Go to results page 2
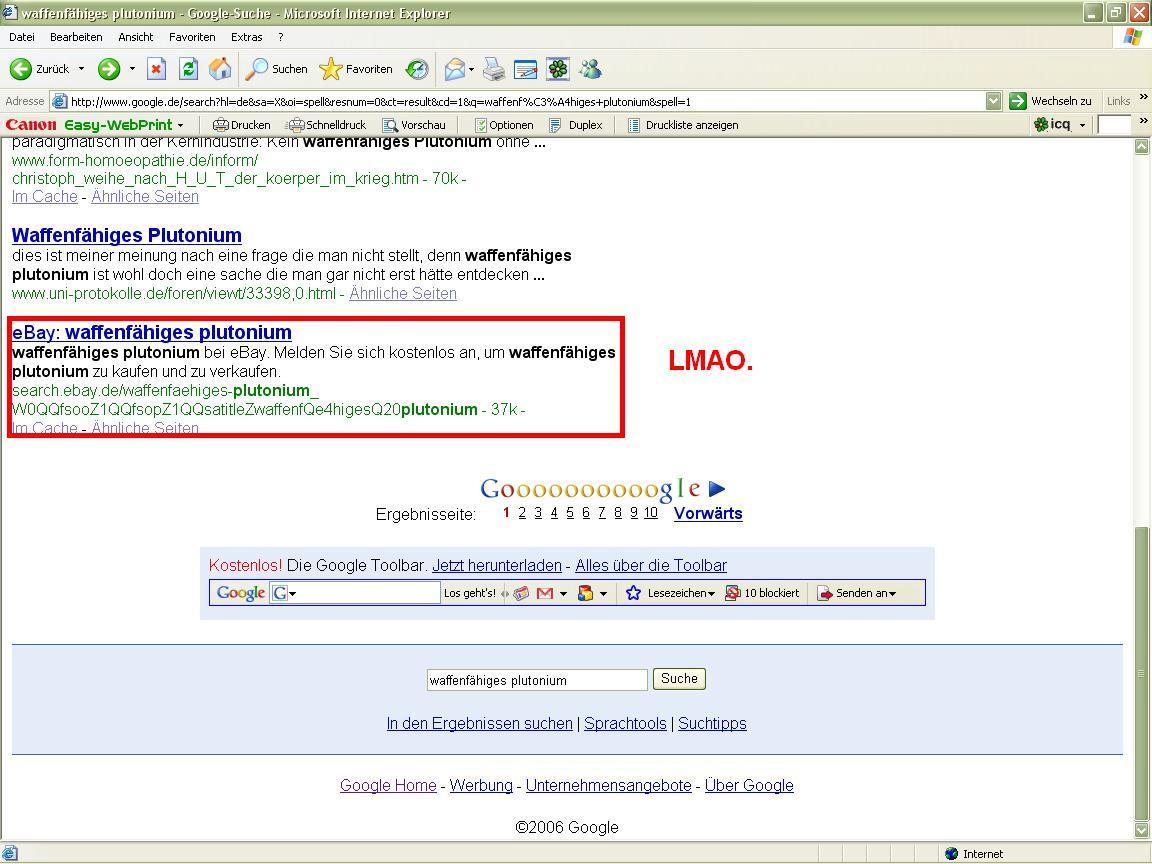This screenshot has height=864, width=1152. point(522,513)
